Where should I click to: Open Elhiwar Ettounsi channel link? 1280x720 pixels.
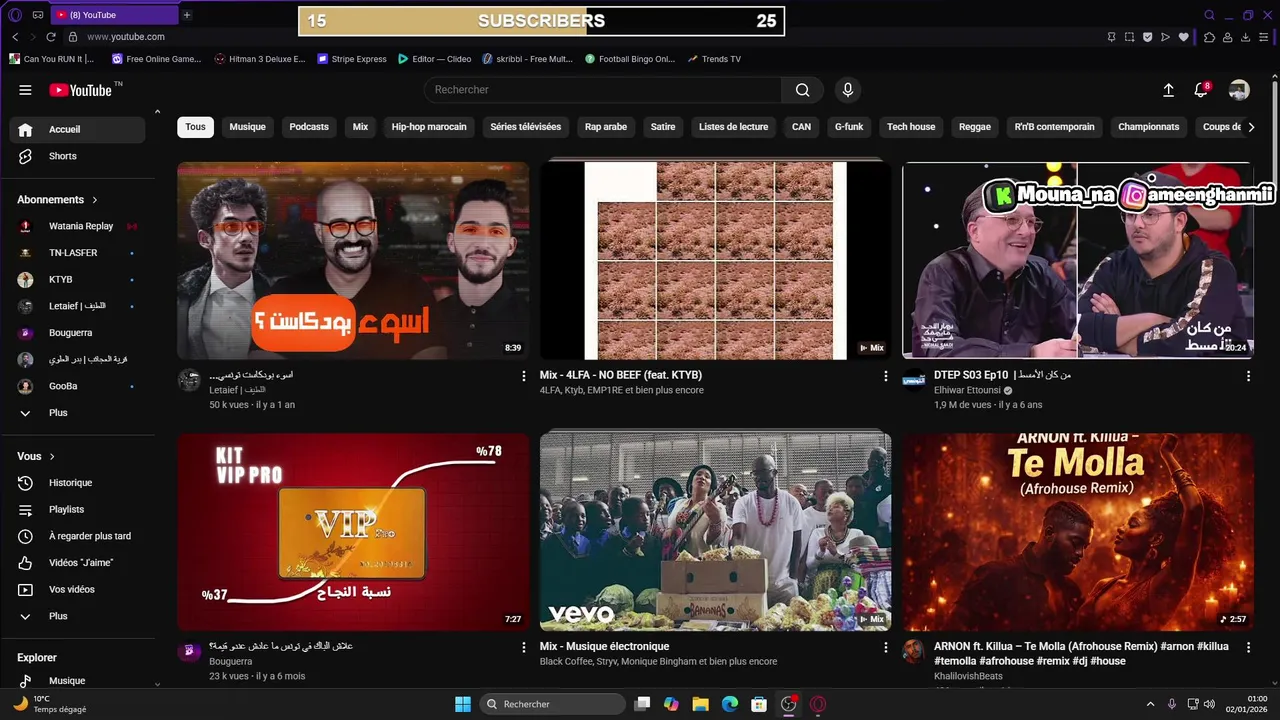[x=967, y=390]
